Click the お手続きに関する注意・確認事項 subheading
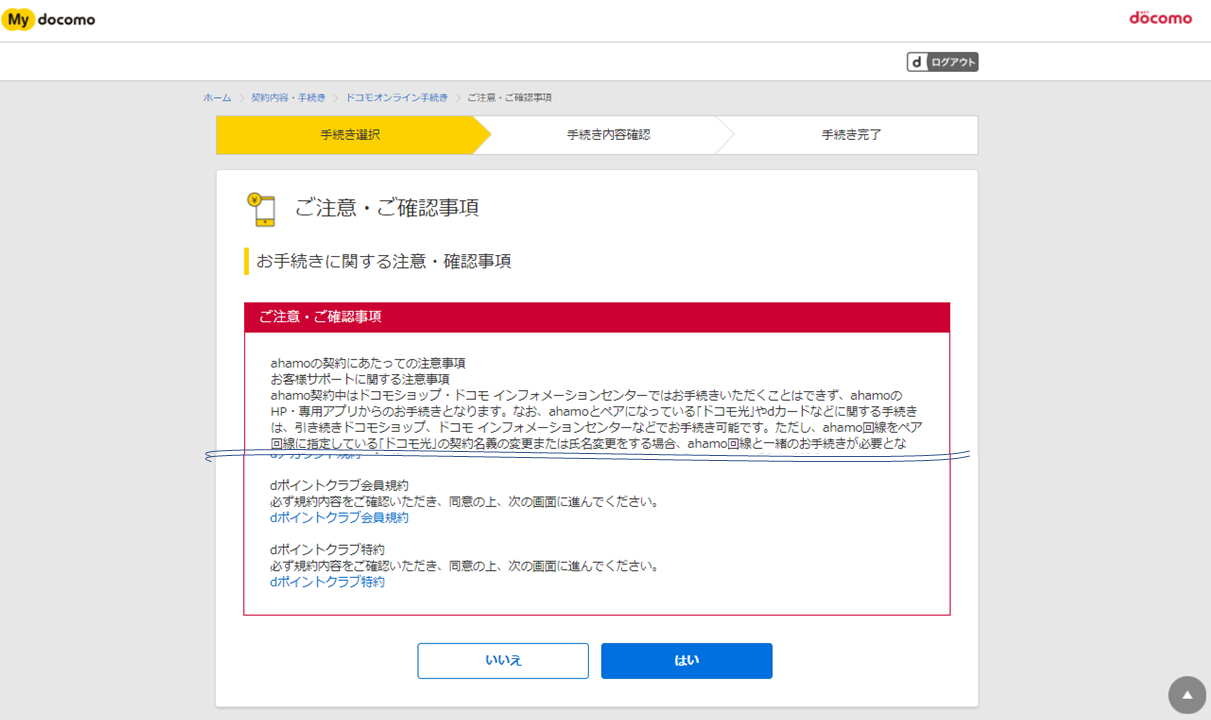Image resolution: width=1211 pixels, height=720 pixels. 384,261
